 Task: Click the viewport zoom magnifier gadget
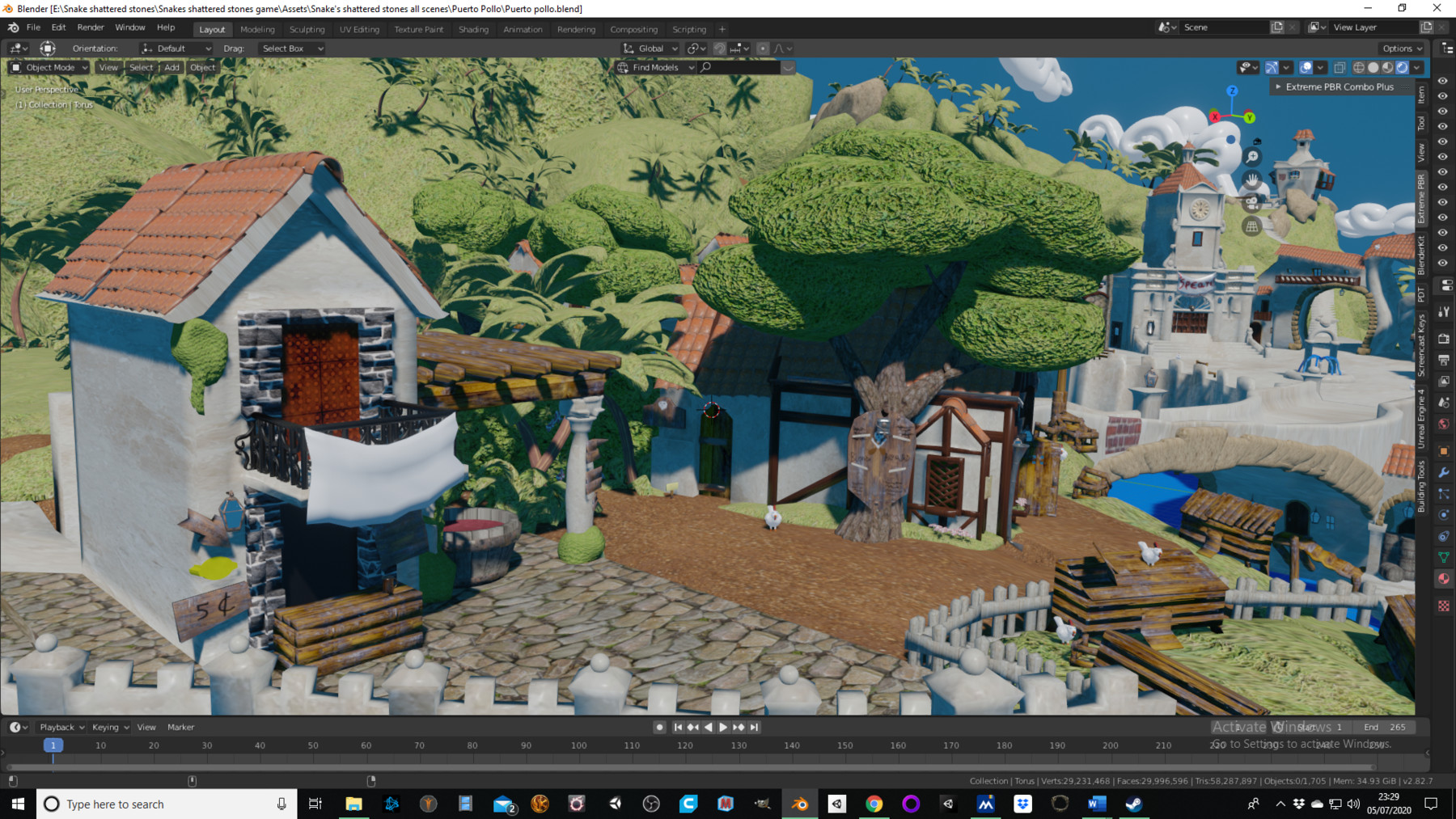pos(1252,157)
